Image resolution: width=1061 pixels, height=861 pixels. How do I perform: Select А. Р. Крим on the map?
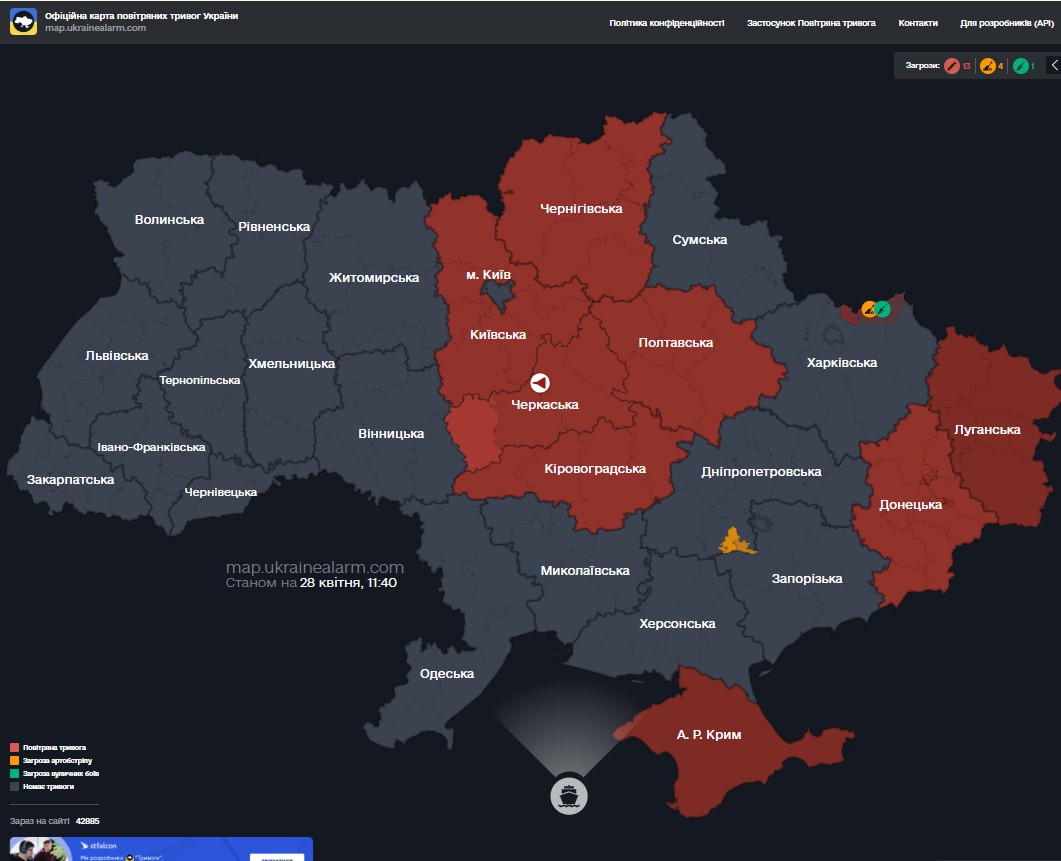[708, 735]
